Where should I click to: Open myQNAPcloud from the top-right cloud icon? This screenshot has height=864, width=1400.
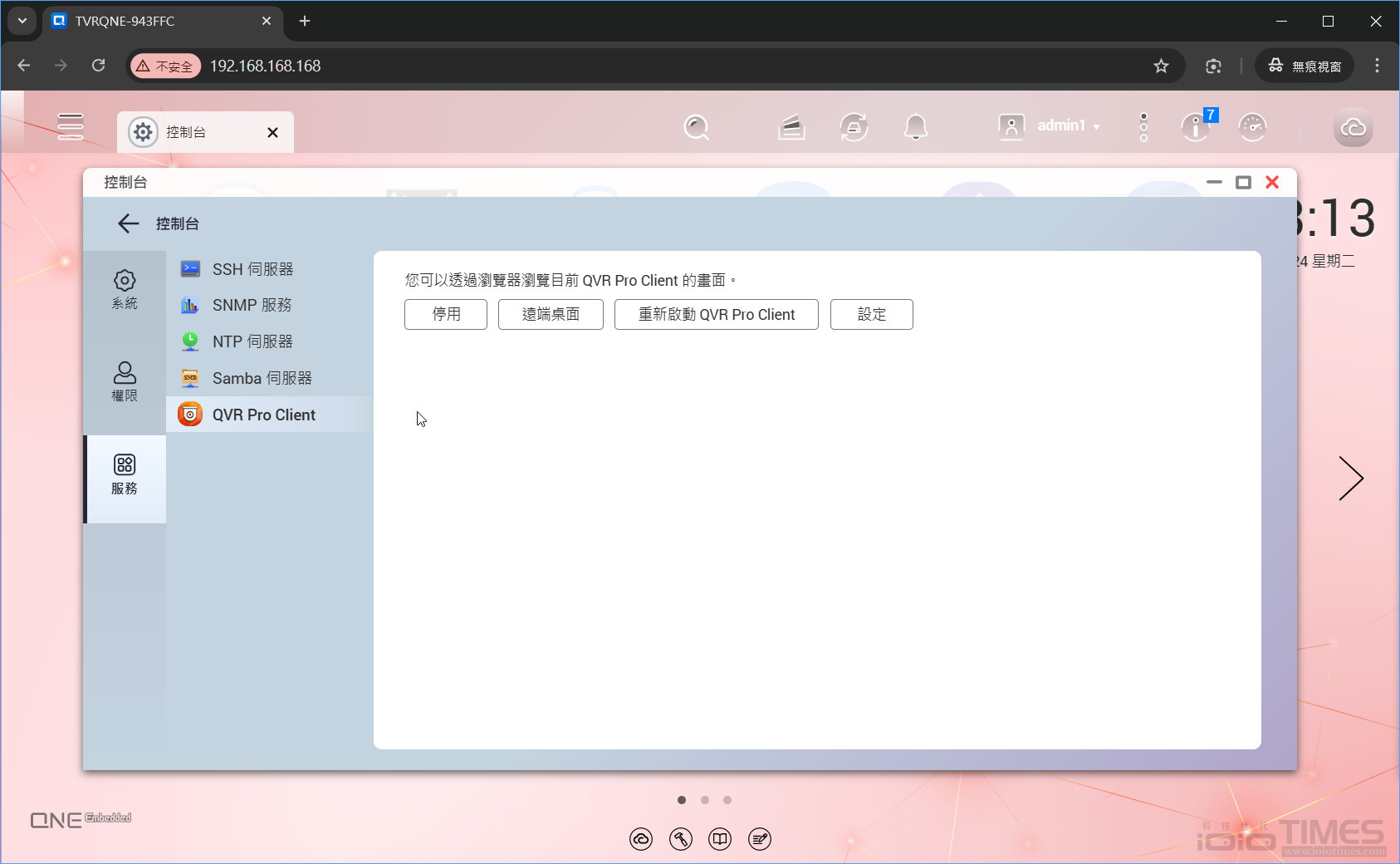coord(1353,126)
